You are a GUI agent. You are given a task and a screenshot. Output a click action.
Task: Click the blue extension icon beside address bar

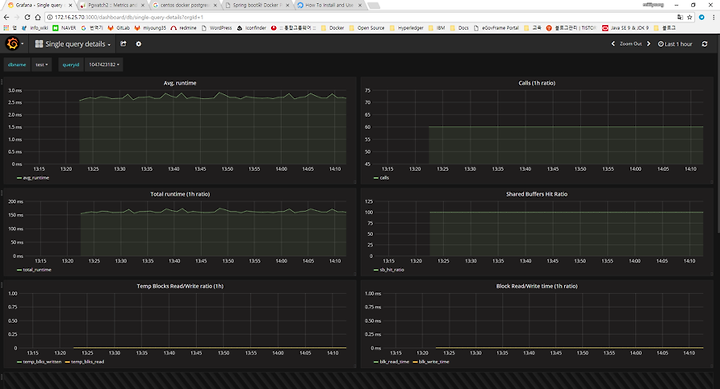(x=701, y=17)
